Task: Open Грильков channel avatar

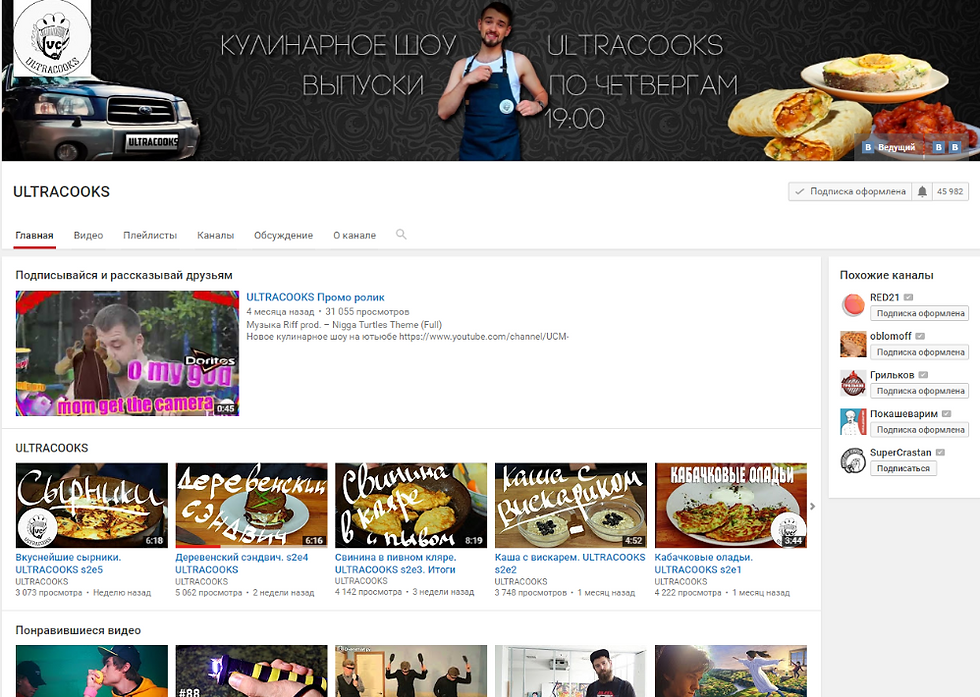Action: (x=853, y=383)
